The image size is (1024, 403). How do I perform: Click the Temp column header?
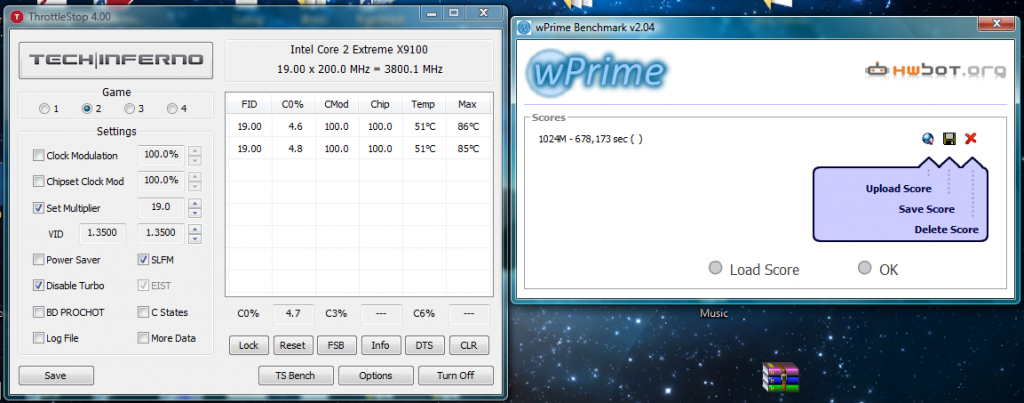[423, 105]
